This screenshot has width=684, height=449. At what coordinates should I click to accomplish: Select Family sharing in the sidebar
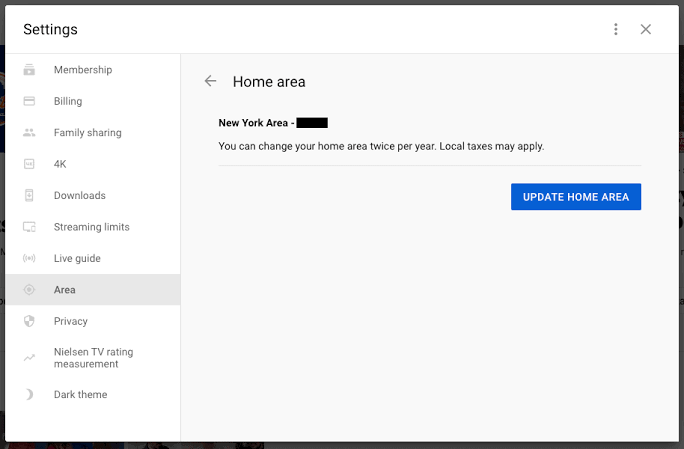pyautogui.click(x=93, y=133)
